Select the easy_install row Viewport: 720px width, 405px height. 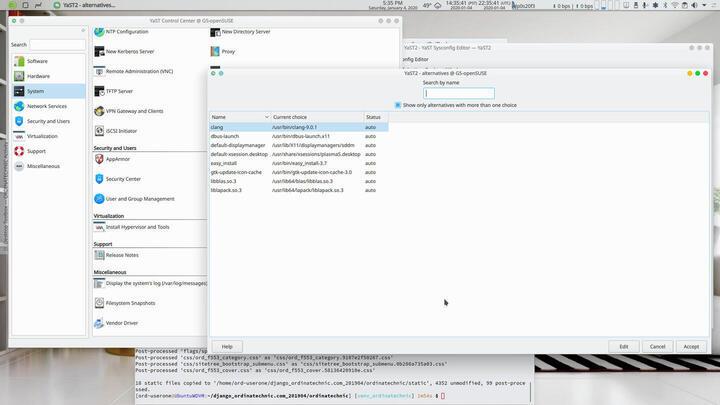299,163
